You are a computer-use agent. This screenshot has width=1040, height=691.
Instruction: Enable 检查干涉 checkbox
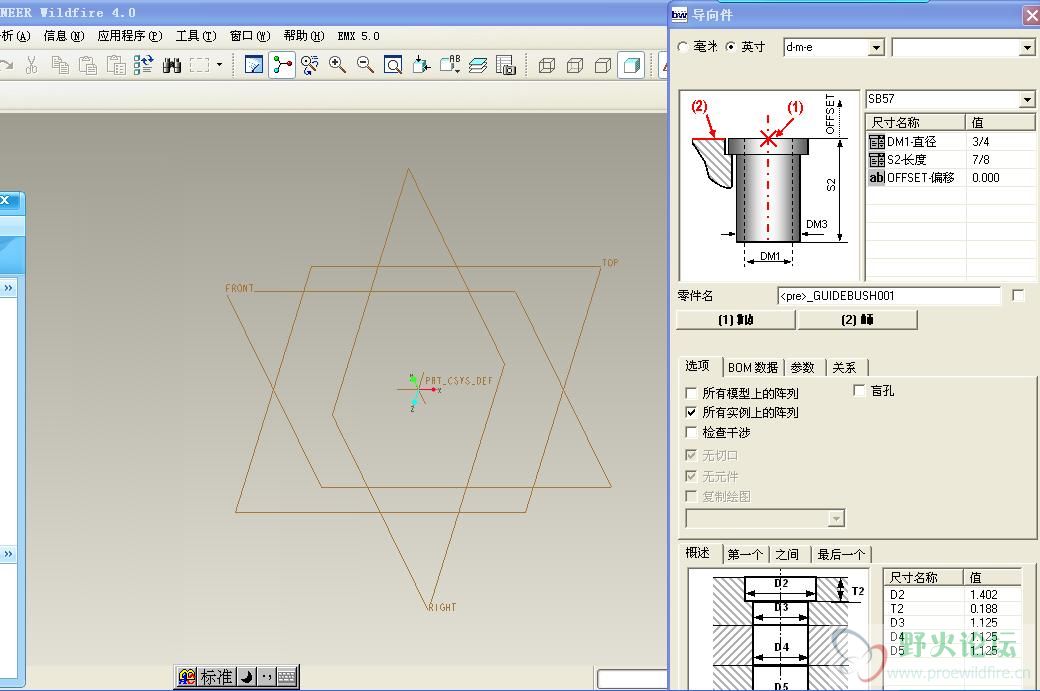[691, 432]
